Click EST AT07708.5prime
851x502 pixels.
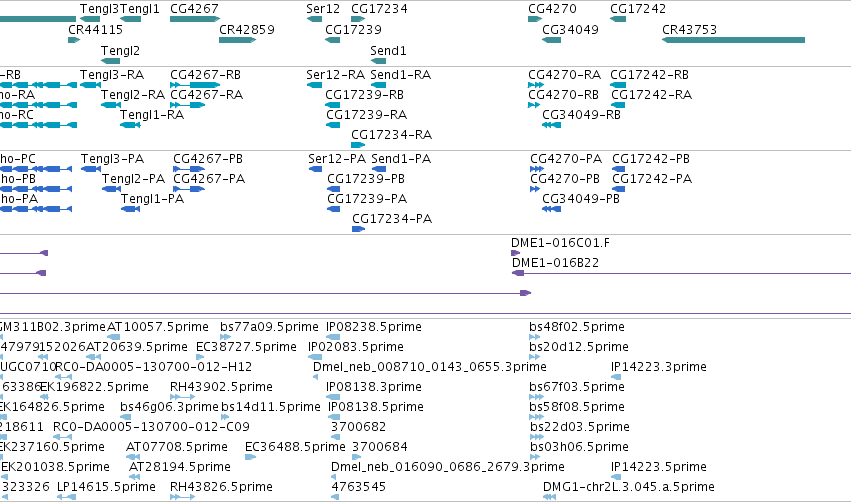coord(177,447)
